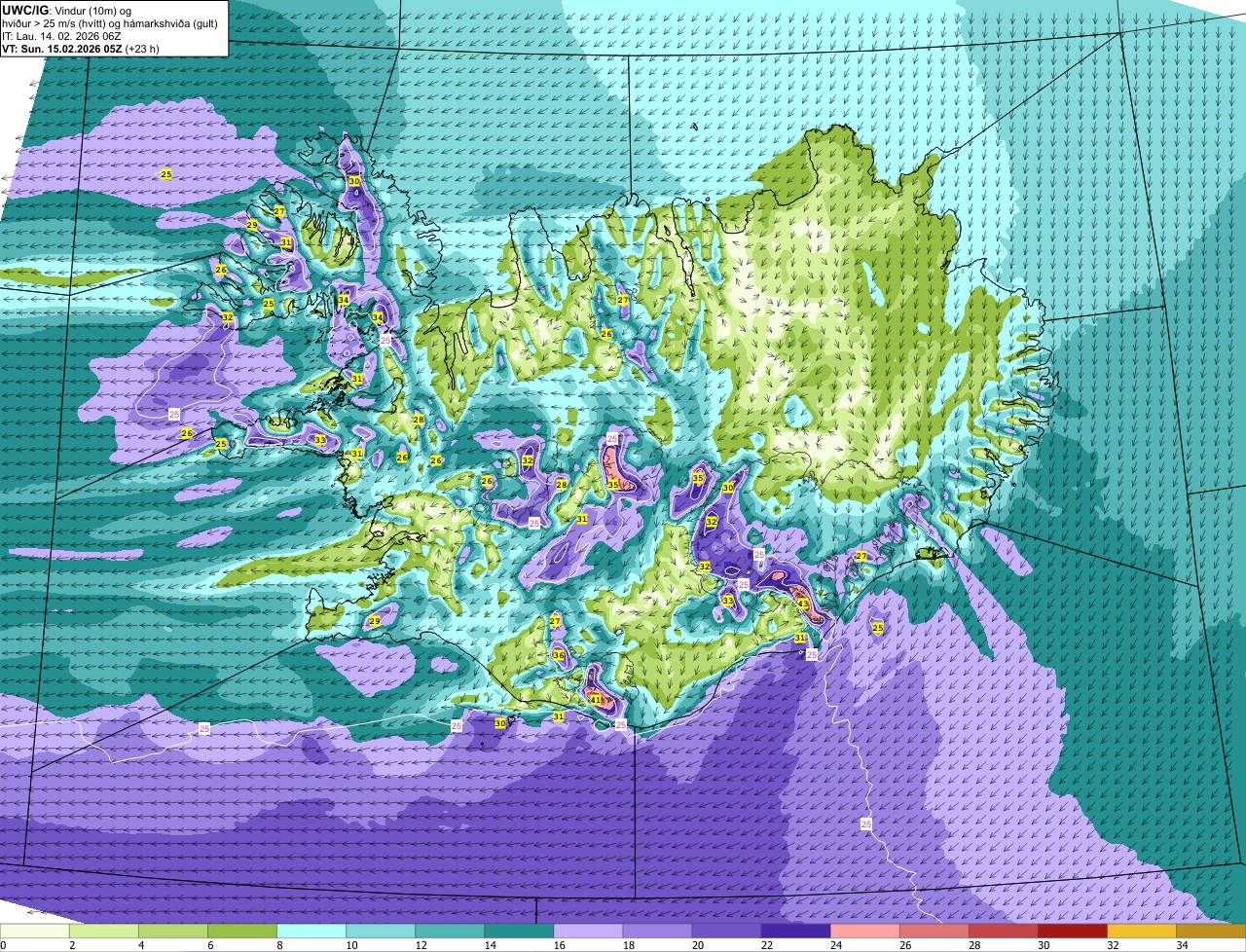Select the light pink 24–26 m/s legend swatch
Screen dimensions: 1246x952
tap(864, 931)
